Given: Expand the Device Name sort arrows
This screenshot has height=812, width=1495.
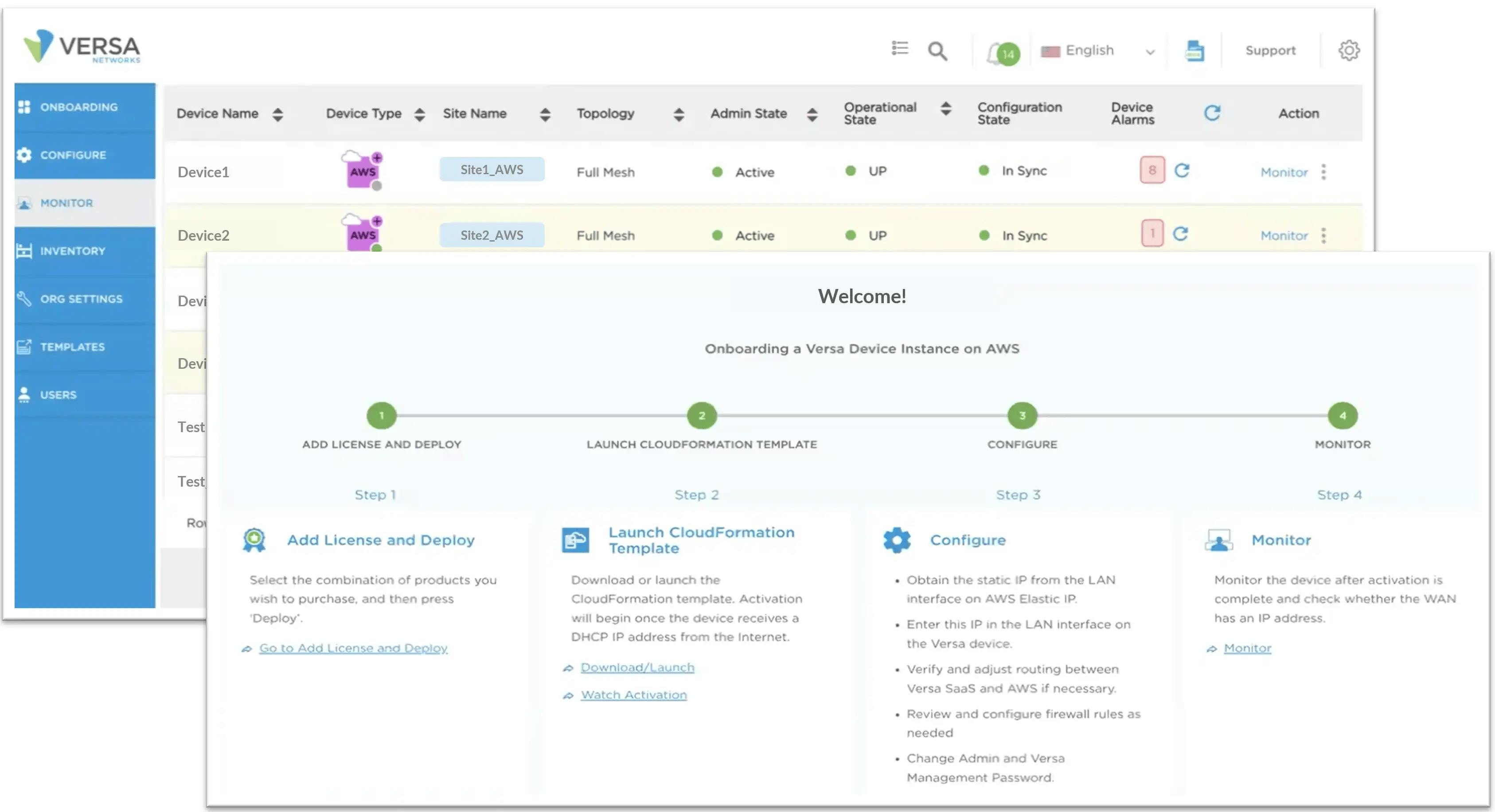Looking at the screenshot, I should coord(278,113).
